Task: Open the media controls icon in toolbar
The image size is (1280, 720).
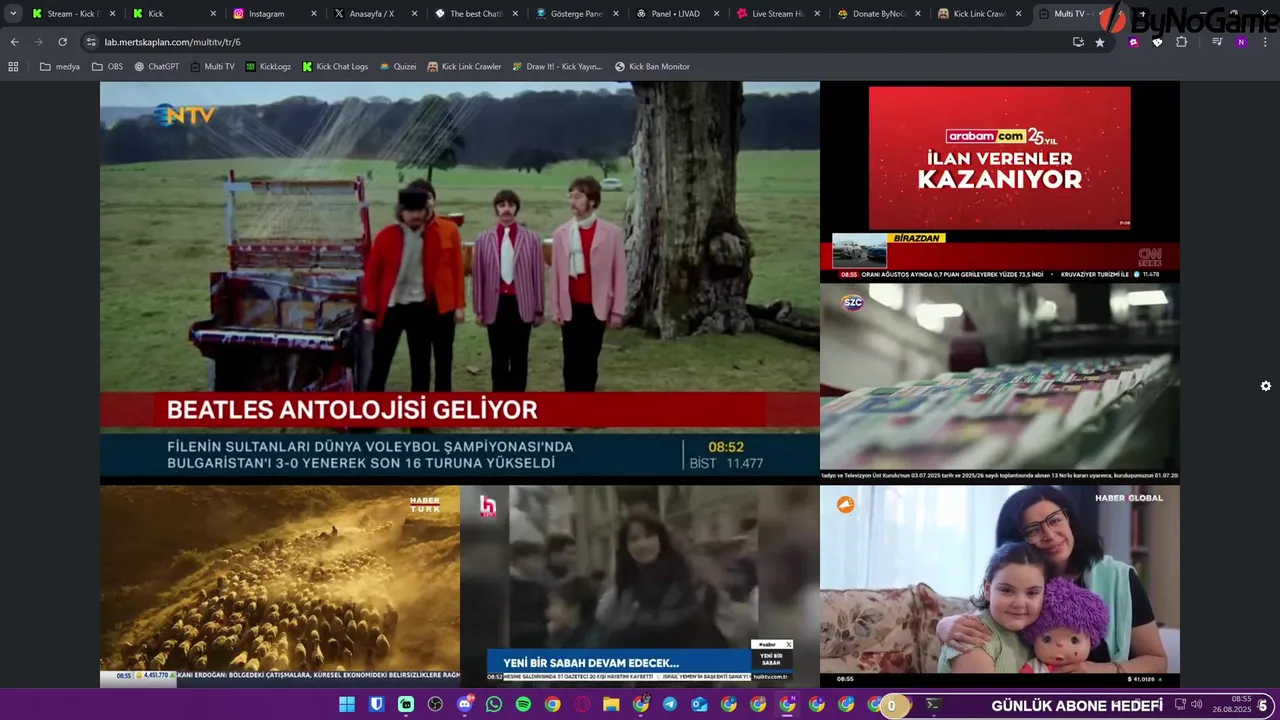Action: (x=1217, y=42)
